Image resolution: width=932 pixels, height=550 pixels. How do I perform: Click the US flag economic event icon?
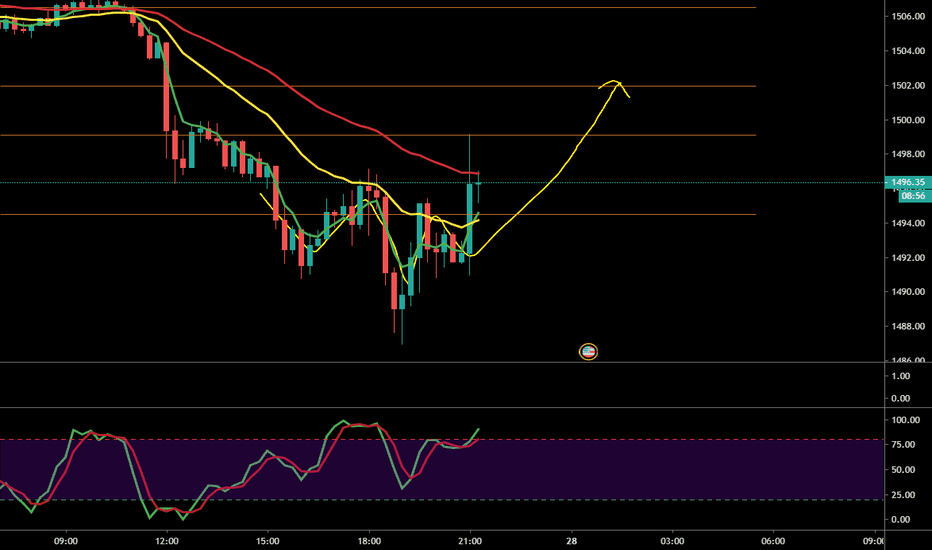pyautogui.click(x=588, y=352)
